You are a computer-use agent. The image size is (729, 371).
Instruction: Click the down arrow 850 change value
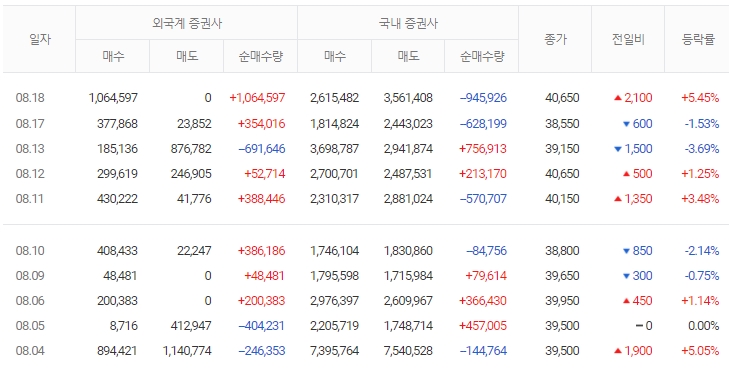pos(637,251)
